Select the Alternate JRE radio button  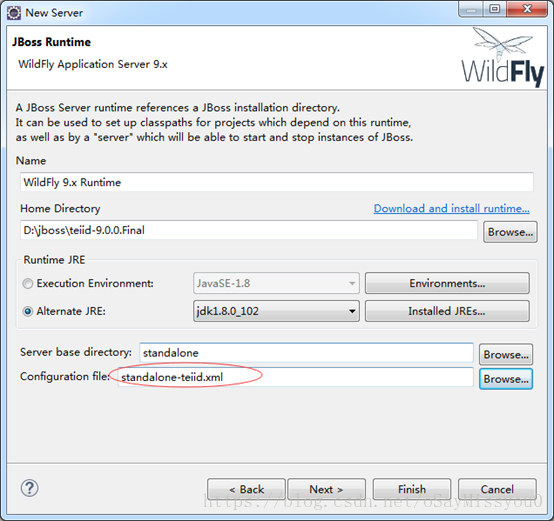click(x=28, y=311)
